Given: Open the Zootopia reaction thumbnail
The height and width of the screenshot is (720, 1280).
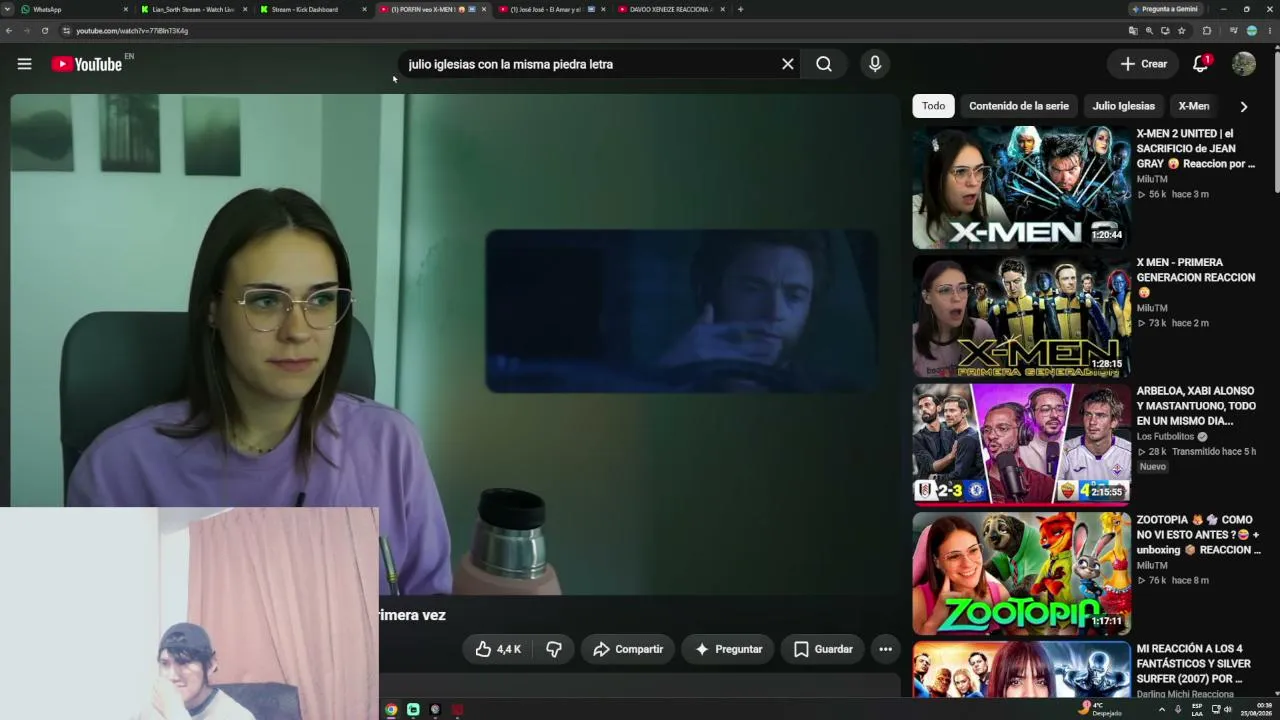Looking at the screenshot, I should click(x=1021, y=574).
